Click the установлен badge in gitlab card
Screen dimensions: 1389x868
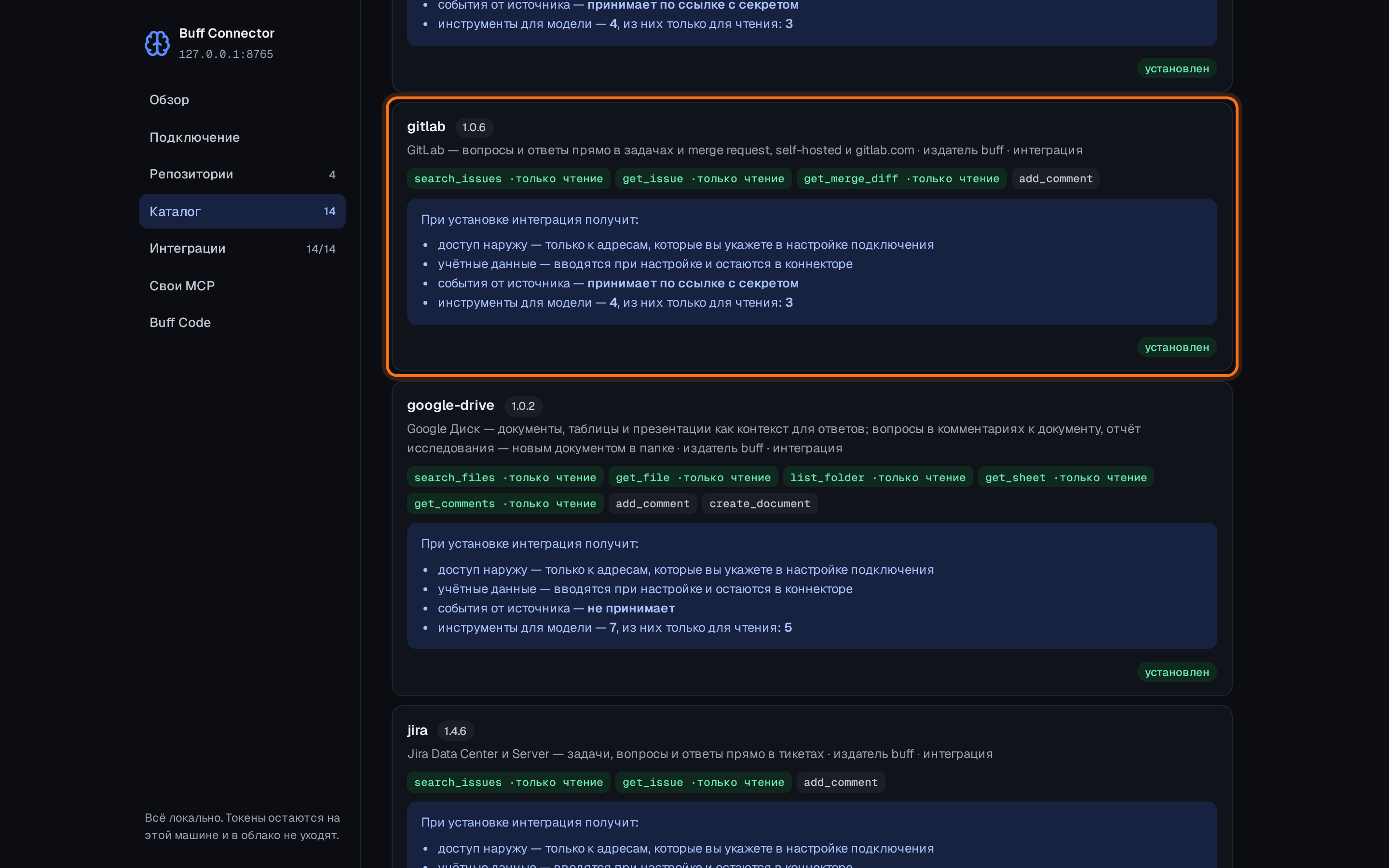click(x=1177, y=347)
